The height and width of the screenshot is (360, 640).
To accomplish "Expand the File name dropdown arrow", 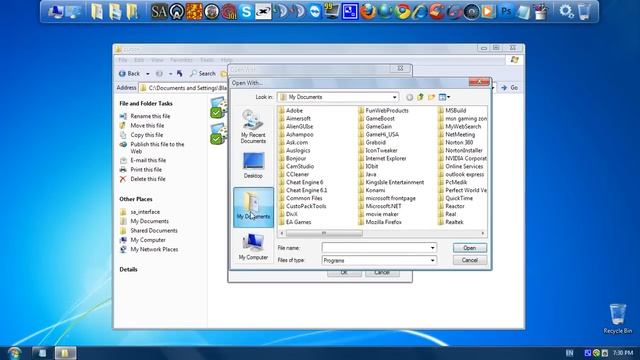I will [432, 248].
